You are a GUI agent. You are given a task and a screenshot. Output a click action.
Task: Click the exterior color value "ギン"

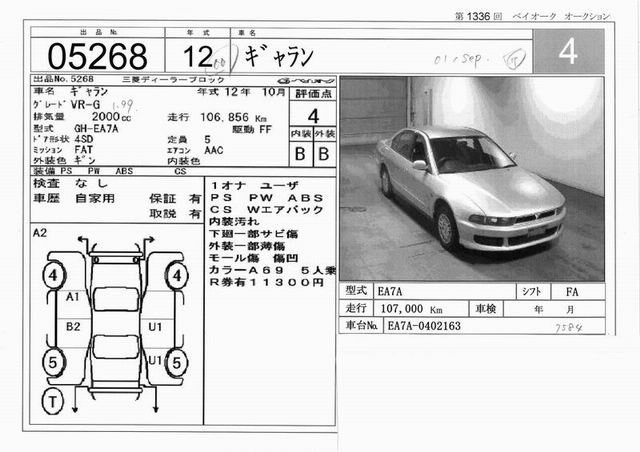tap(85, 160)
